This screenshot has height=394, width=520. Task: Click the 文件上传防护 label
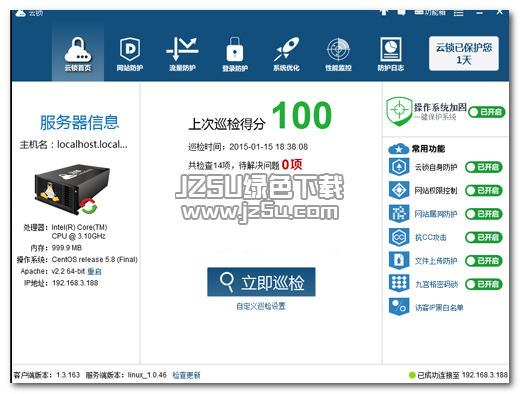[436, 261]
